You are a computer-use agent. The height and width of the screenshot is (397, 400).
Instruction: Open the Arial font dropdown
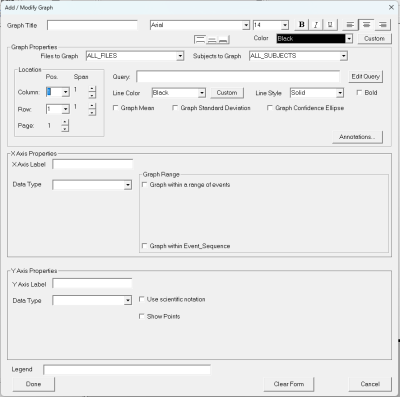pos(246,25)
